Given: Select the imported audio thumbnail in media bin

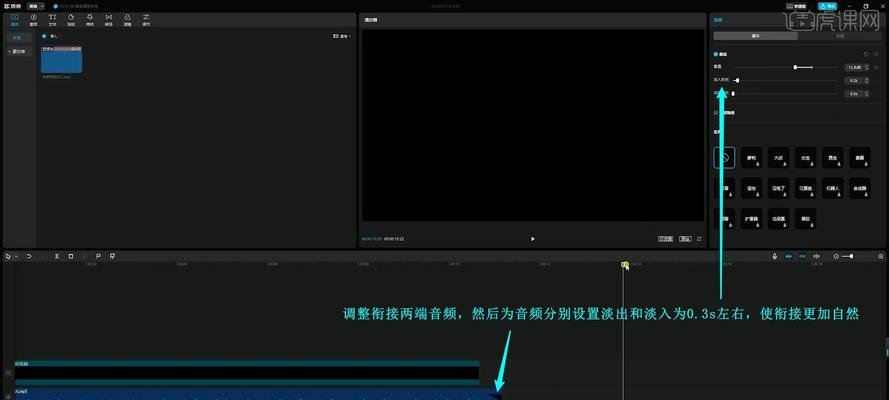Looking at the screenshot, I should coord(61,59).
